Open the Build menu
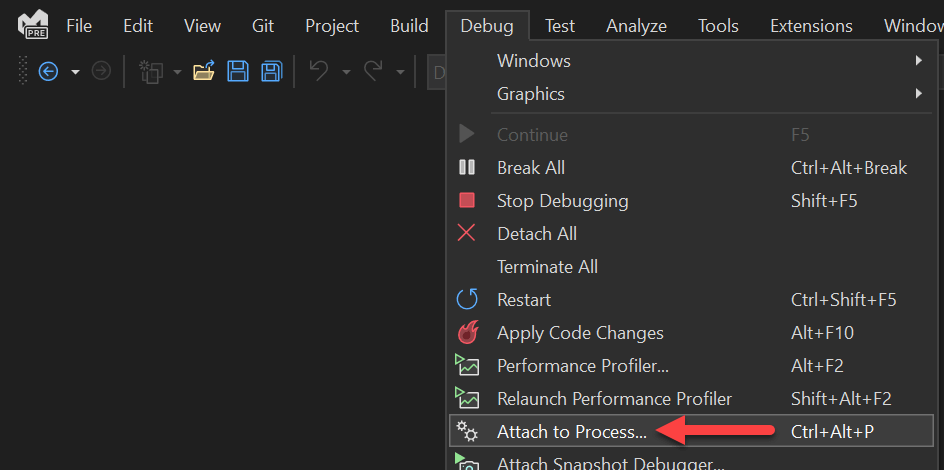Image resolution: width=944 pixels, height=470 pixels. click(x=409, y=26)
